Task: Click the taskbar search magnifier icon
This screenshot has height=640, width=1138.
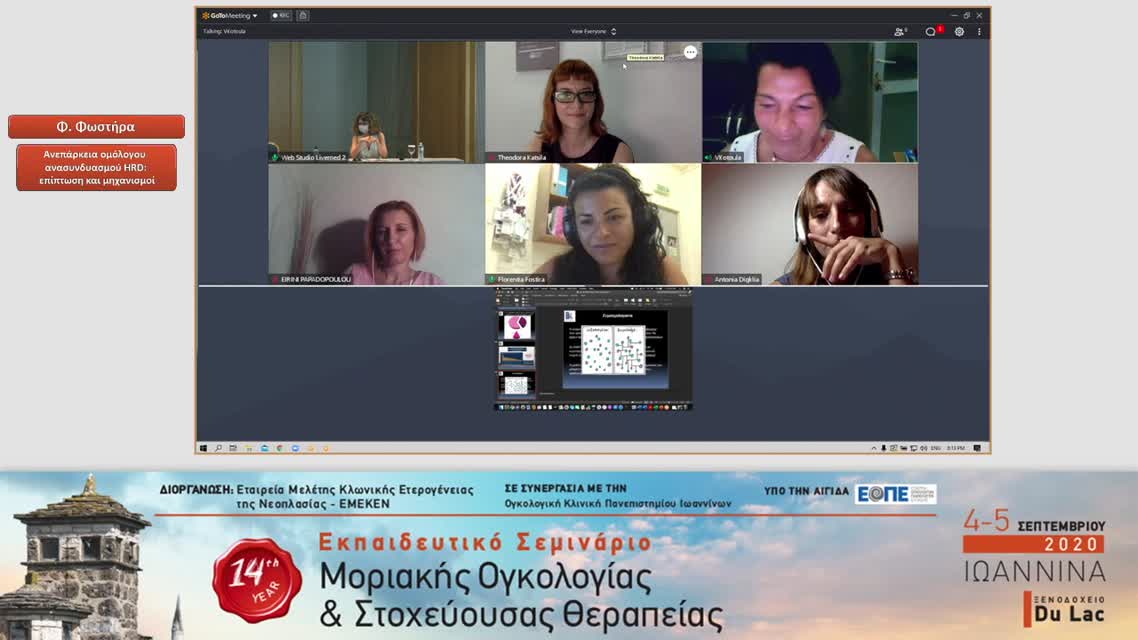Action: pos(217,448)
